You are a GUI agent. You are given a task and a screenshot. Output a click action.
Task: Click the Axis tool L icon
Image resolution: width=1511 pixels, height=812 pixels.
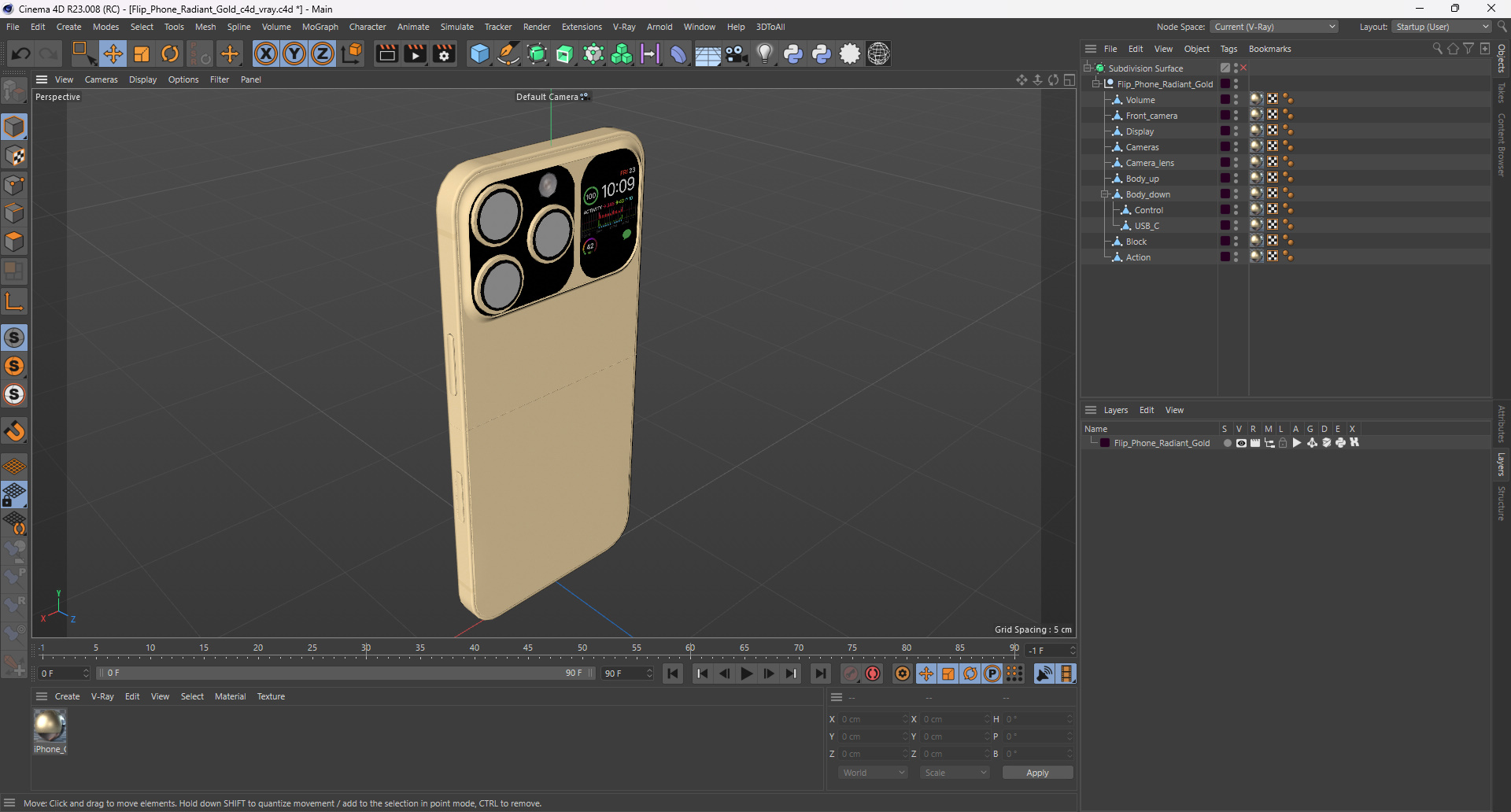point(14,301)
